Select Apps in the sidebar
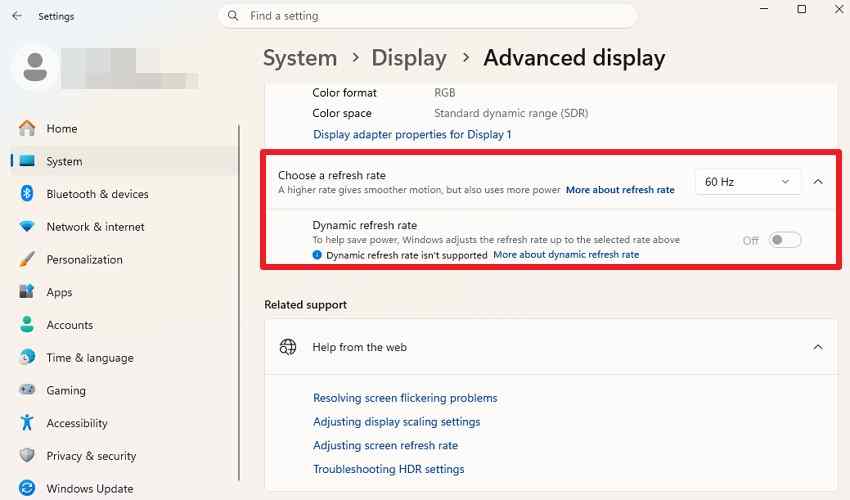The height and width of the screenshot is (500, 850). tap(124, 292)
